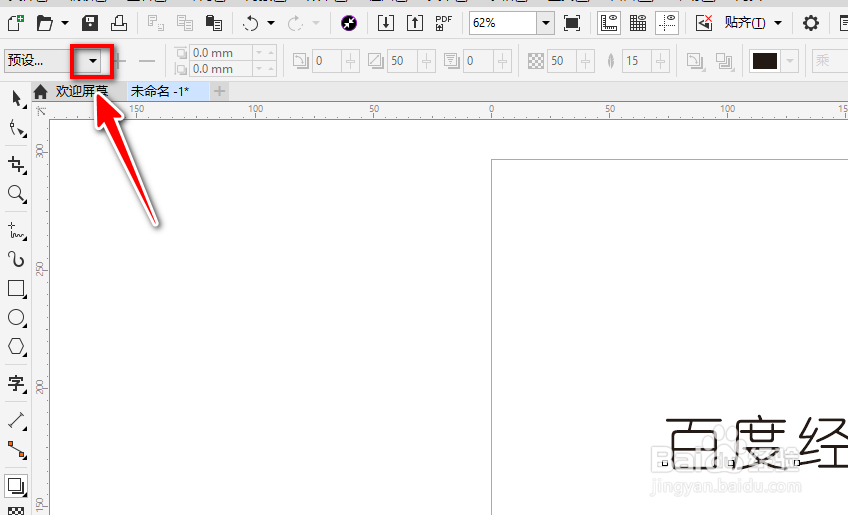848x515 pixels.
Task: Open the feathering direction icon
Action: [x=695, y=61]
